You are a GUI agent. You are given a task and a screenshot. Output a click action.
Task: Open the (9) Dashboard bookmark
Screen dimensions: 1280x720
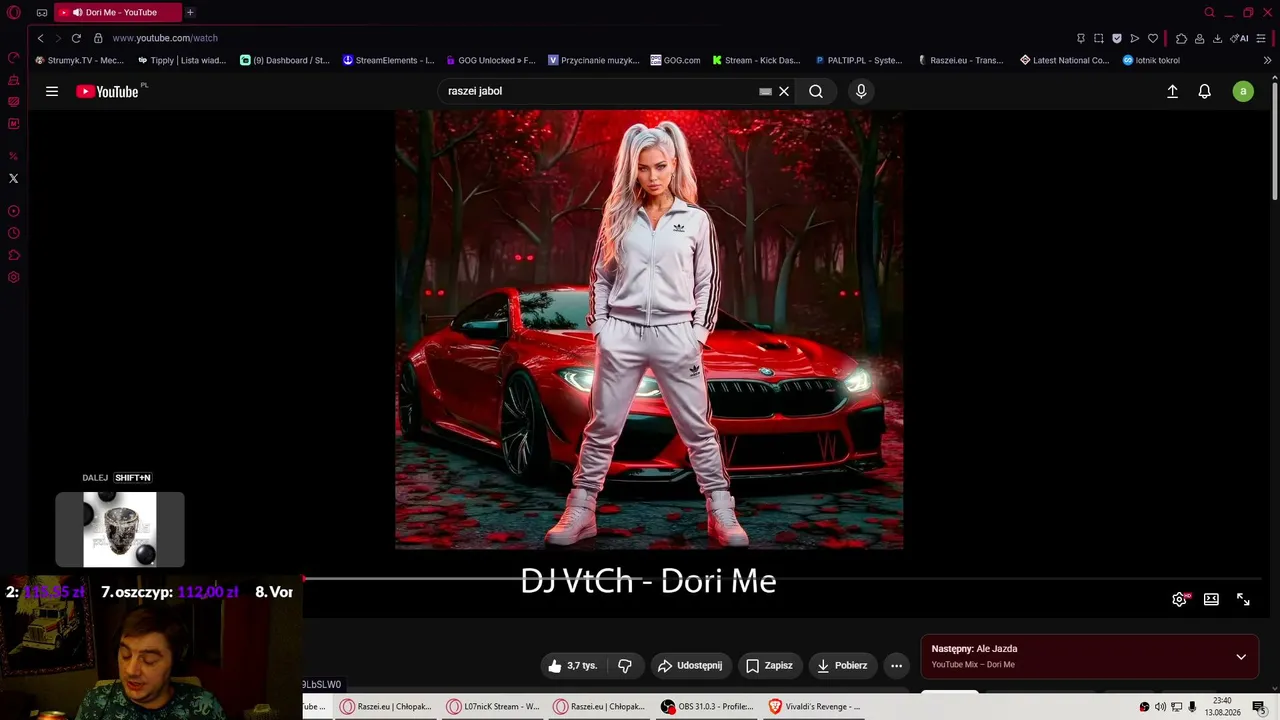[x=285, y=60]
